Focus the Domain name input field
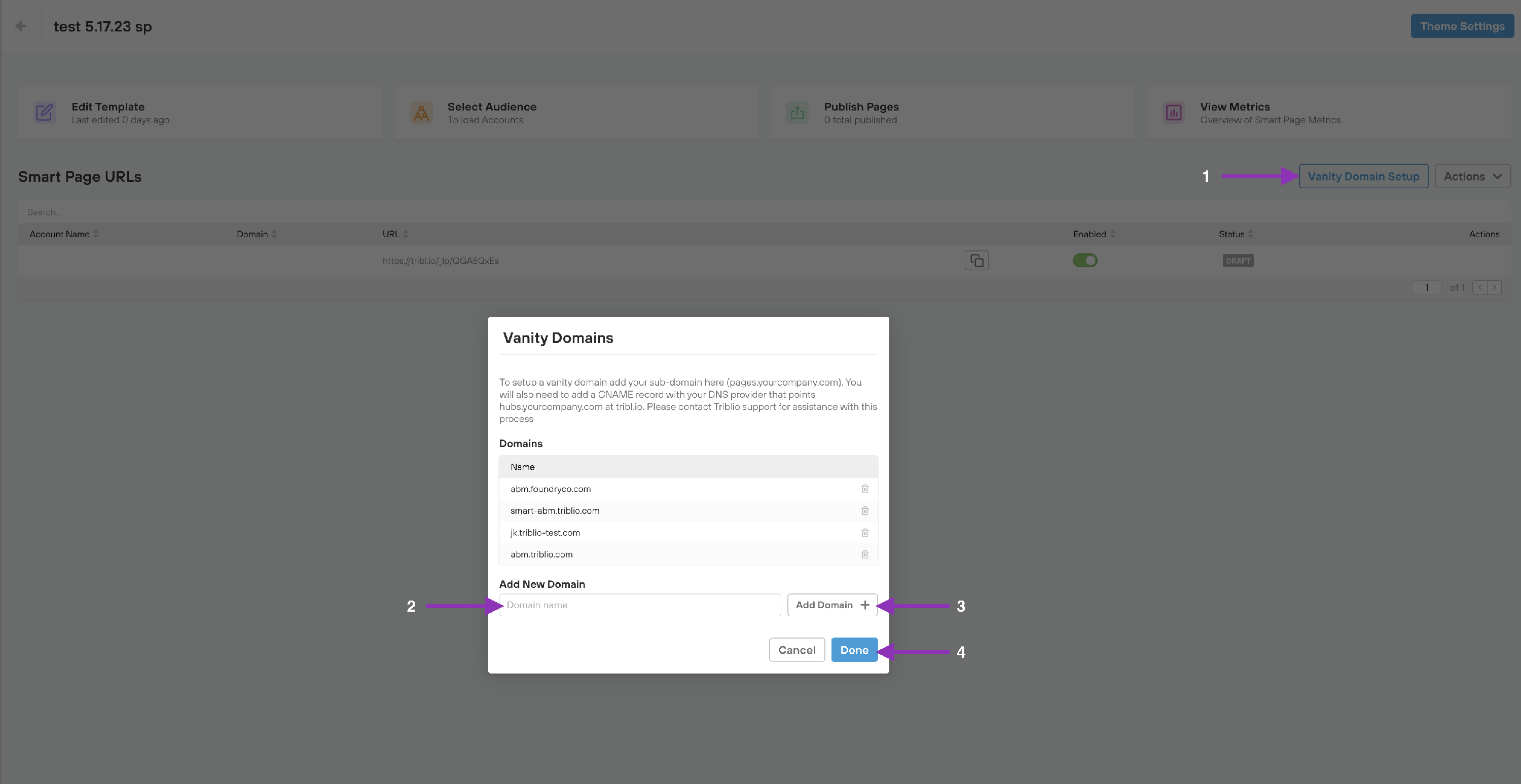The width and height of the screenshot is (1521, 784). click(x=639, y=605)
